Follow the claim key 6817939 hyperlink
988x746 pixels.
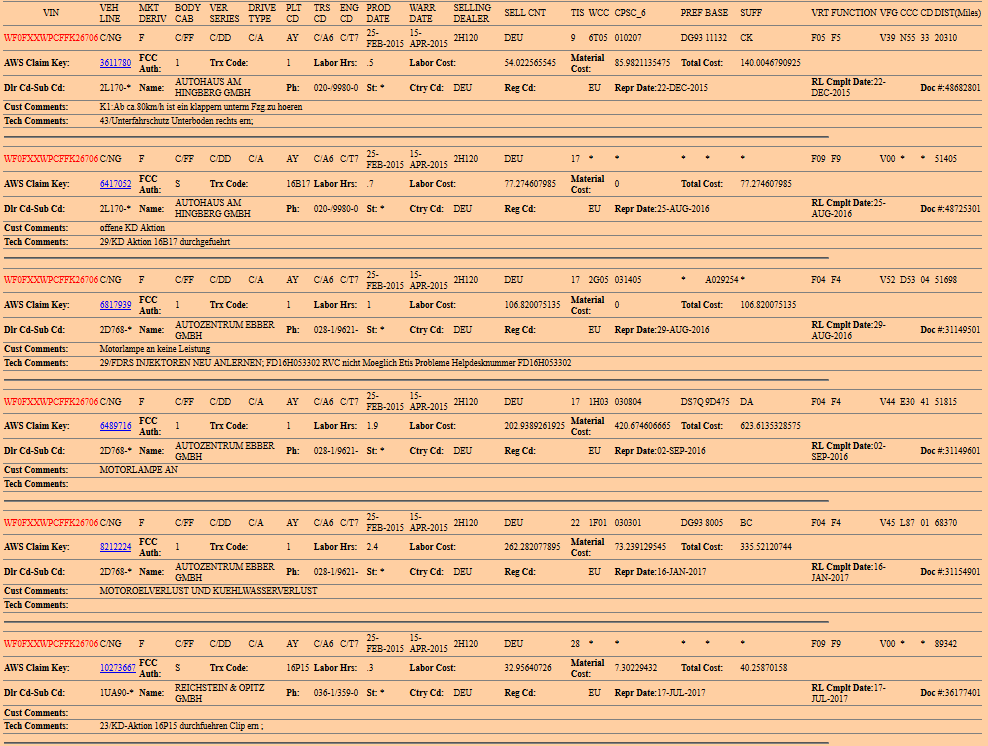[x=115, y=305]
